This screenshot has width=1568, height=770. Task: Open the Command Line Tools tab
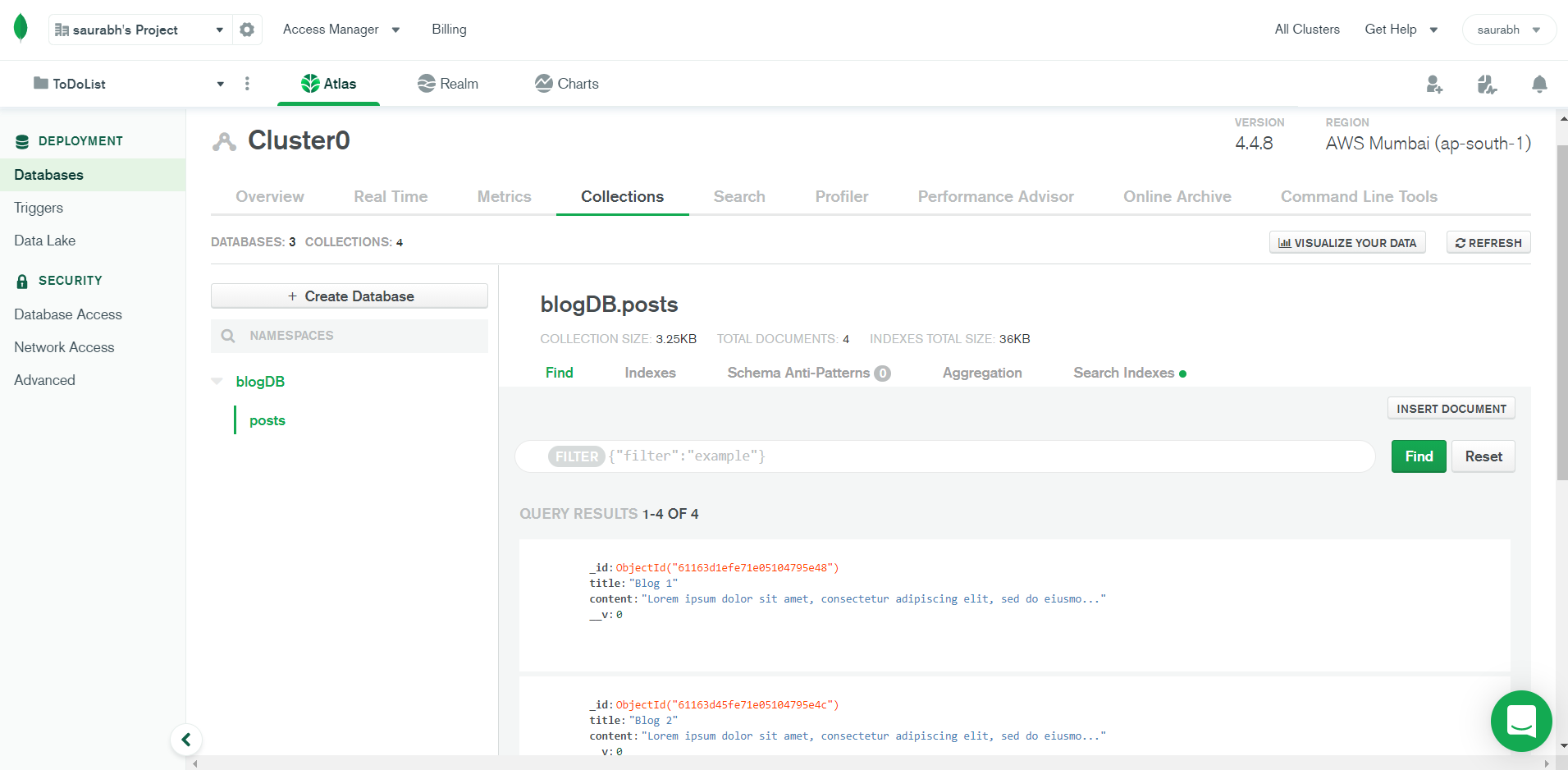click(1360, 197)
